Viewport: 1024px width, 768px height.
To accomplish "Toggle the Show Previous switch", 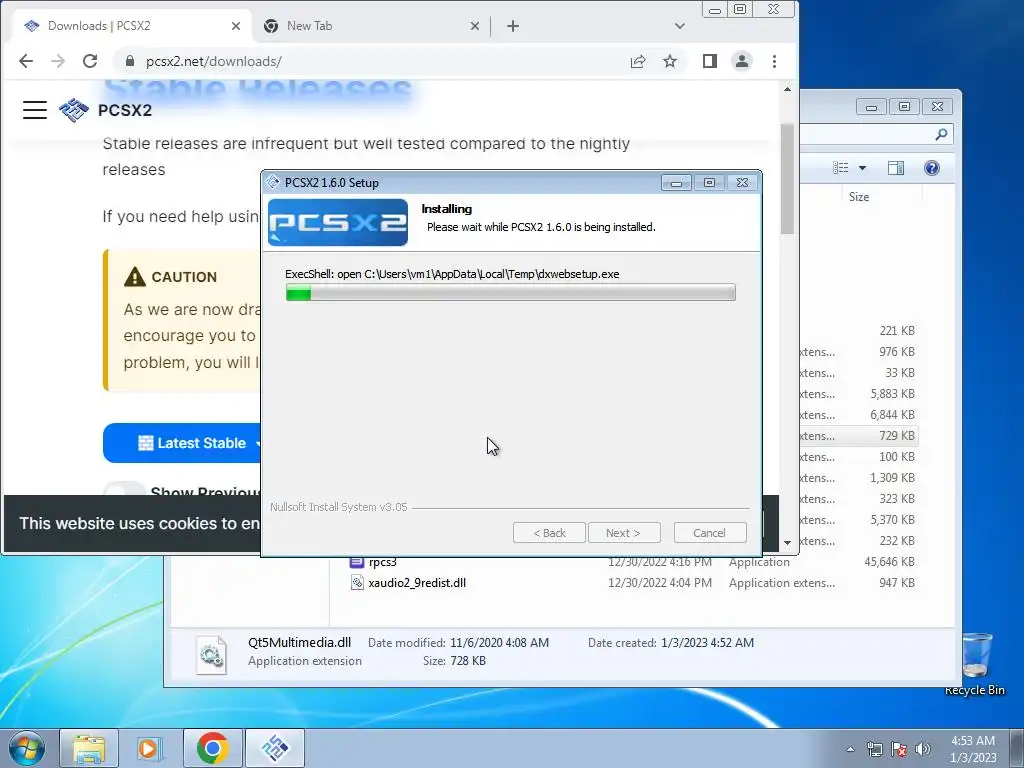I will (x=125, y=490).
